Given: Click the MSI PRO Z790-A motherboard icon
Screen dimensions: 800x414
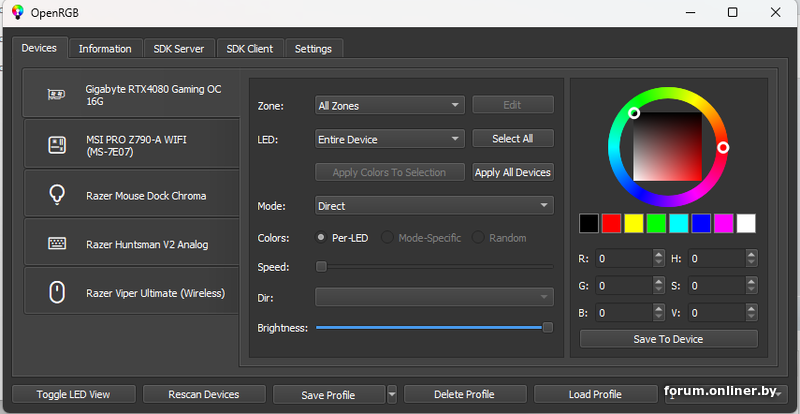Looking at the screenshot, I should (57, 145).
